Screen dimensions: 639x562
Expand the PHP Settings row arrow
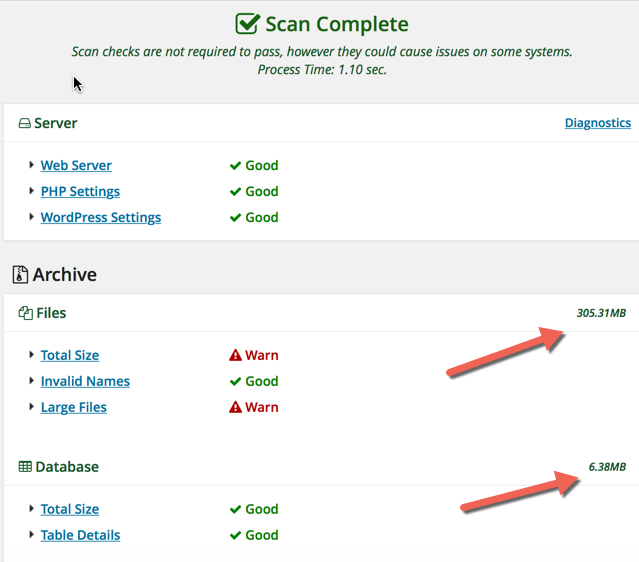(32, 191)
